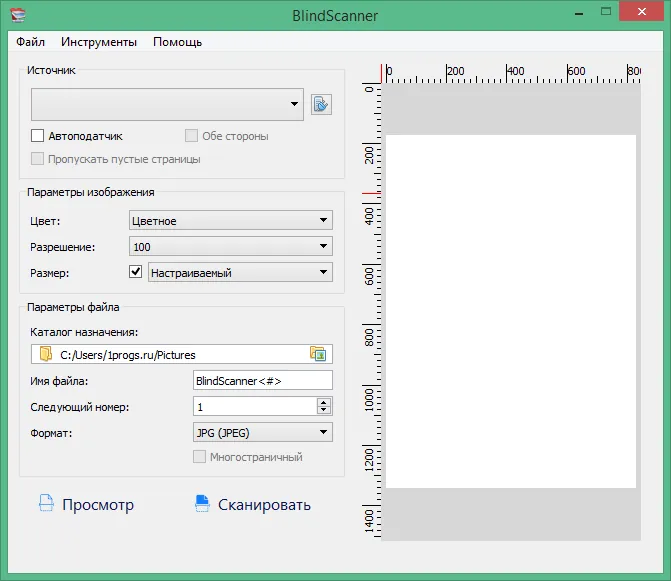Decrease Следующий номер with down arrow
671x581 pixels.
click(x=324, y=410)
